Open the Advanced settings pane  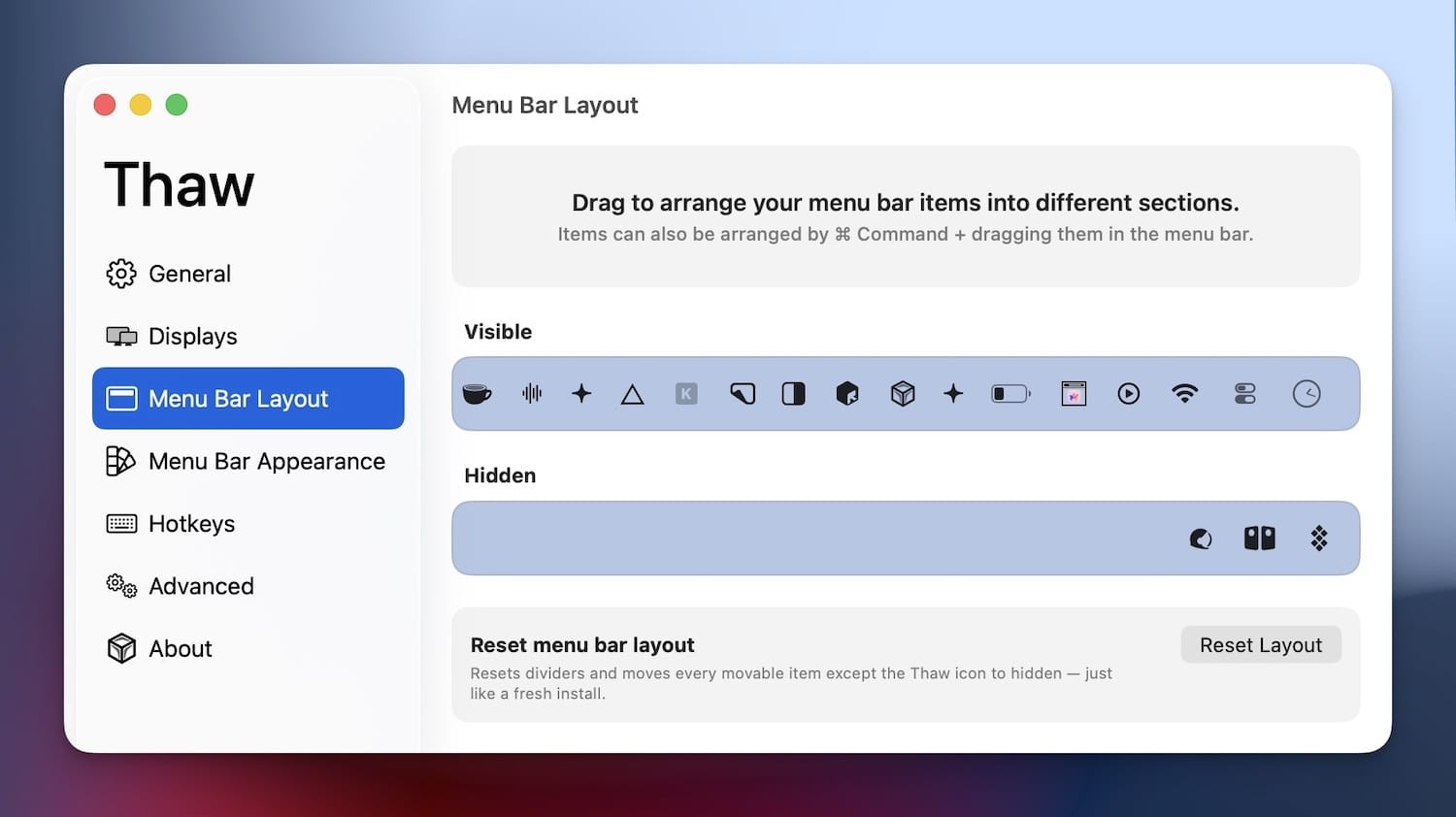[248, 586]
